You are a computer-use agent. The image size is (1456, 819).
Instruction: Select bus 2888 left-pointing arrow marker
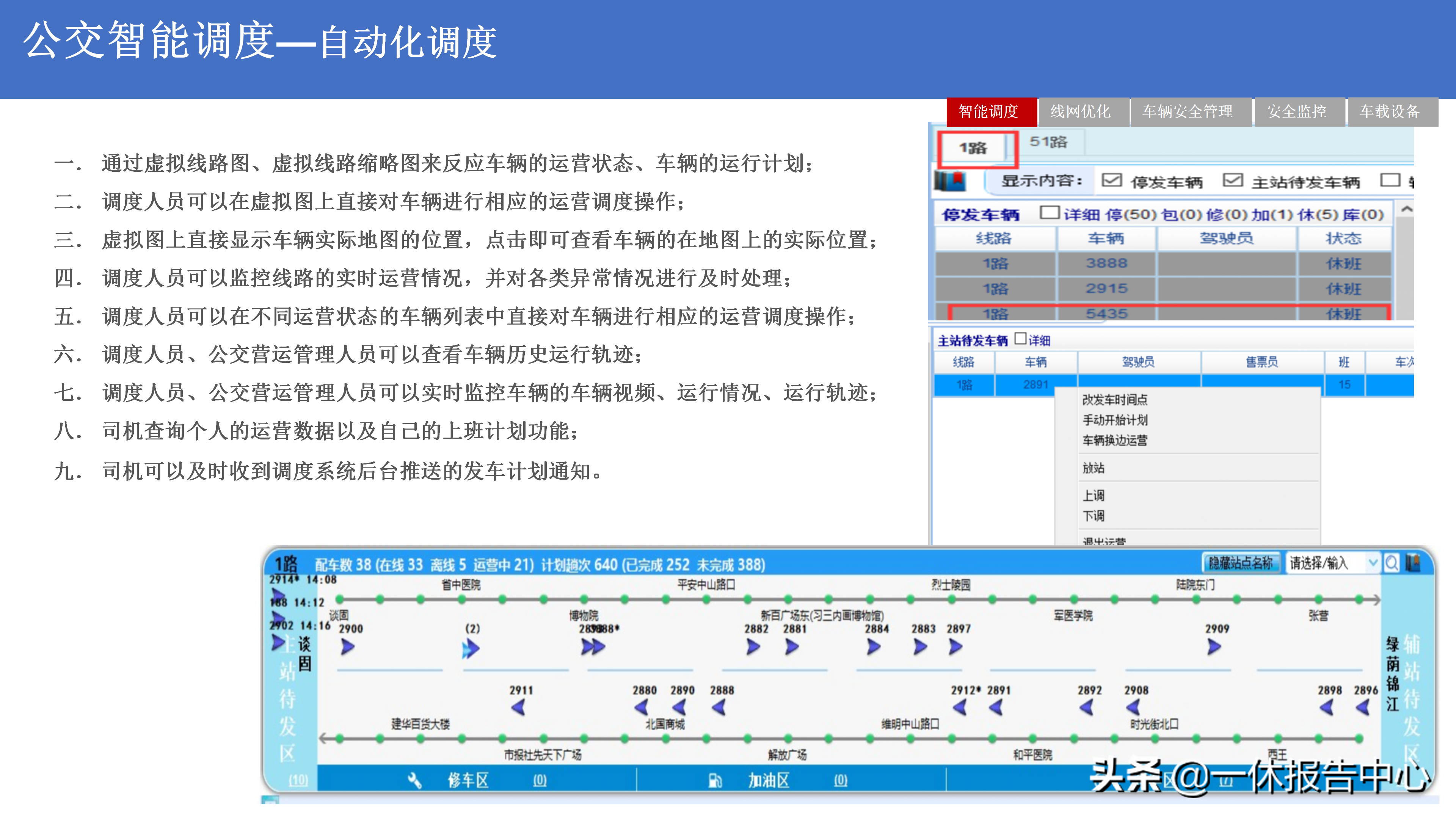click(x=719, y=707)
